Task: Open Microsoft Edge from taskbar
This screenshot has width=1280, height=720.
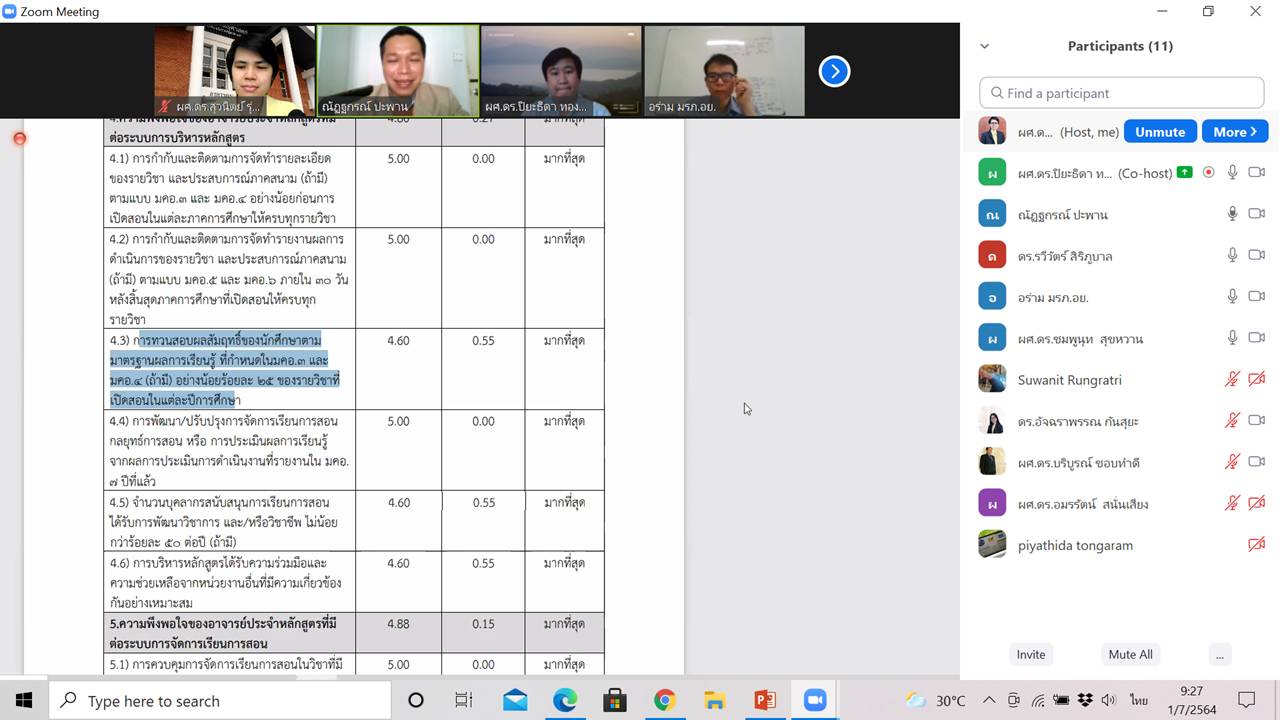Action: pyautogui.click(x=565, y=700)
